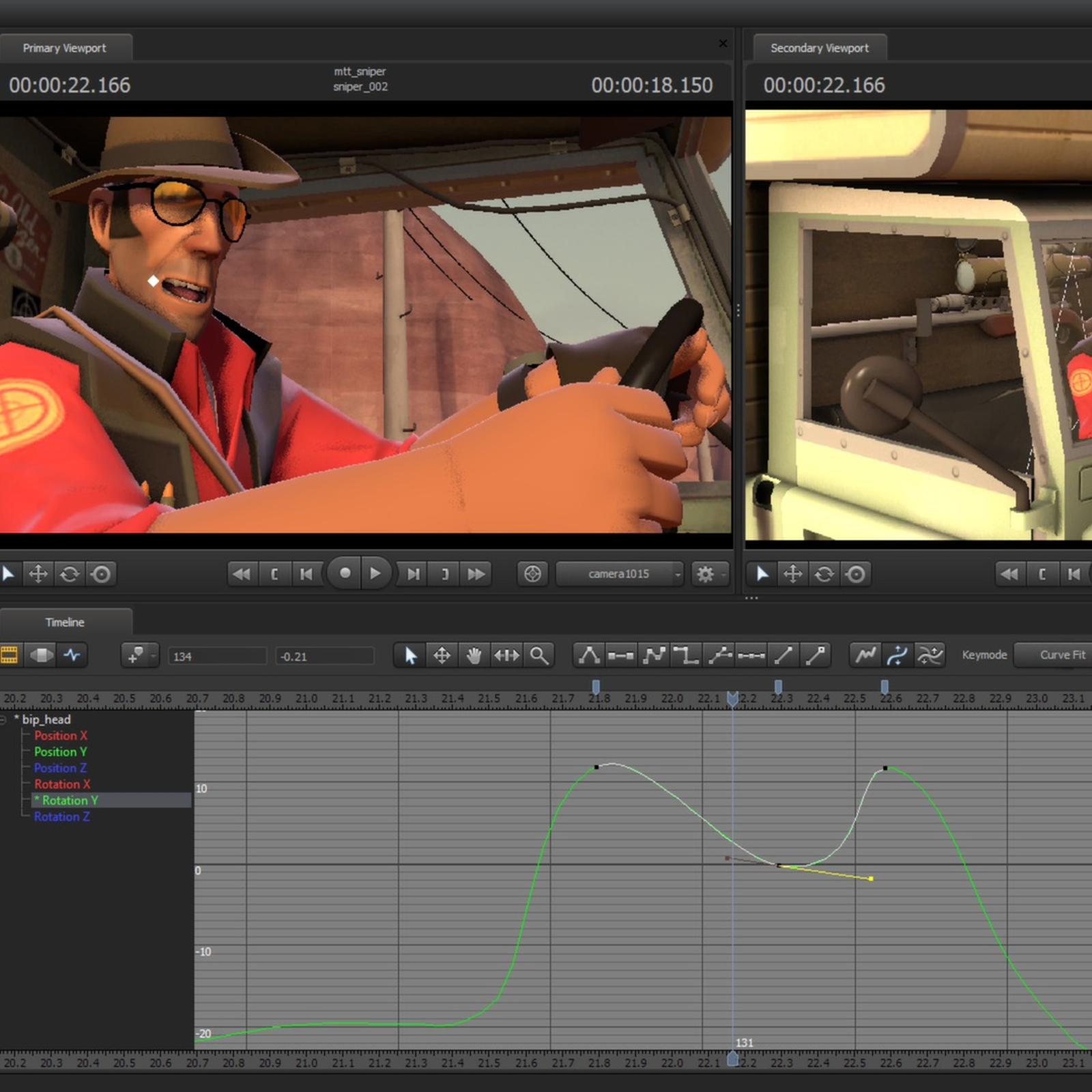The image size is (1092, 1092).
Task: Select screen manipulator in primary viewport
Action: 101,574
